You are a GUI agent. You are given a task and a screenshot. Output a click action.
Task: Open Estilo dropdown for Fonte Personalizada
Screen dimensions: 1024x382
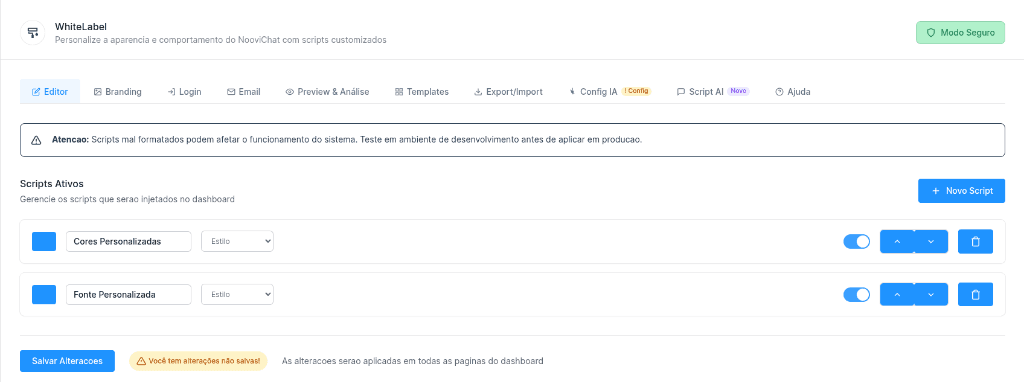pyautogui.click(x=237, y=294)
